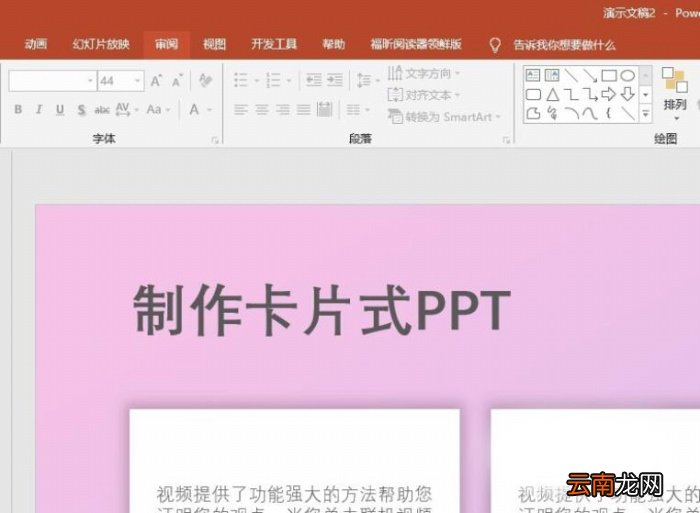Select the elbow arrow connector shape
Viewport: 700px width, 513px height.
590,95
